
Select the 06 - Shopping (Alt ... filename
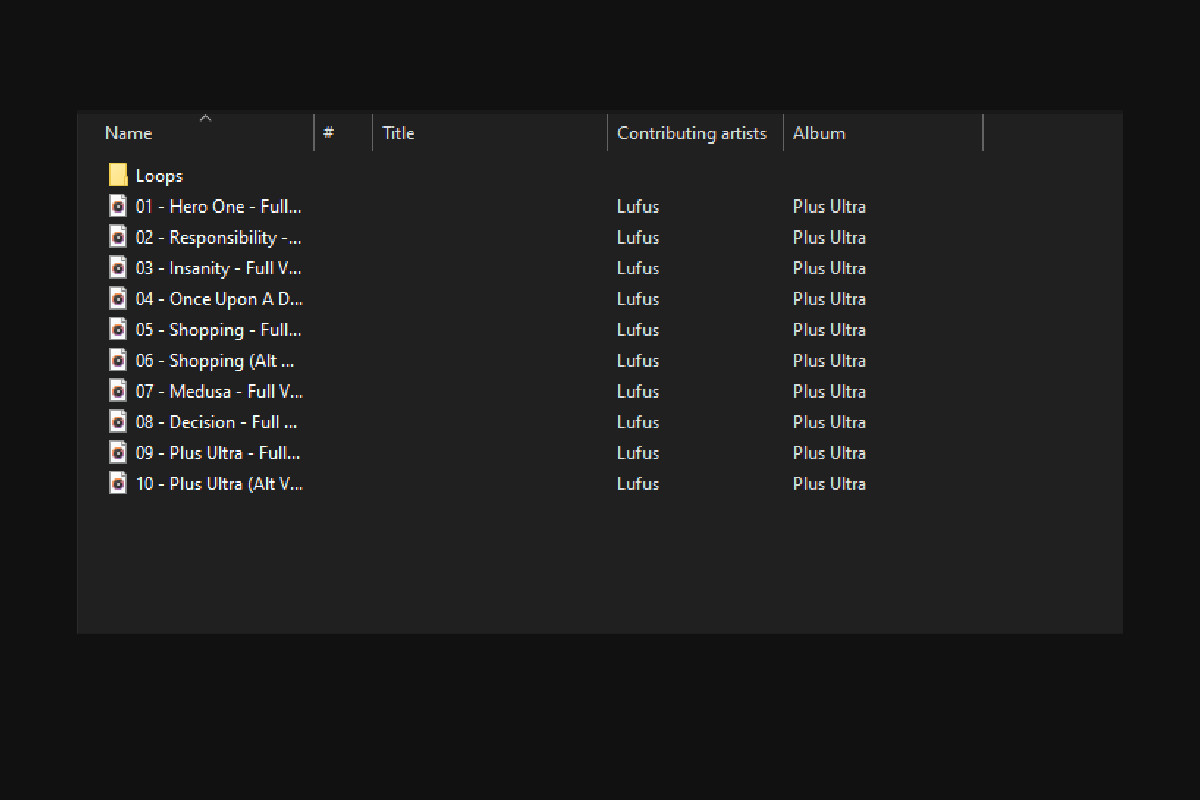click(215, 361)
